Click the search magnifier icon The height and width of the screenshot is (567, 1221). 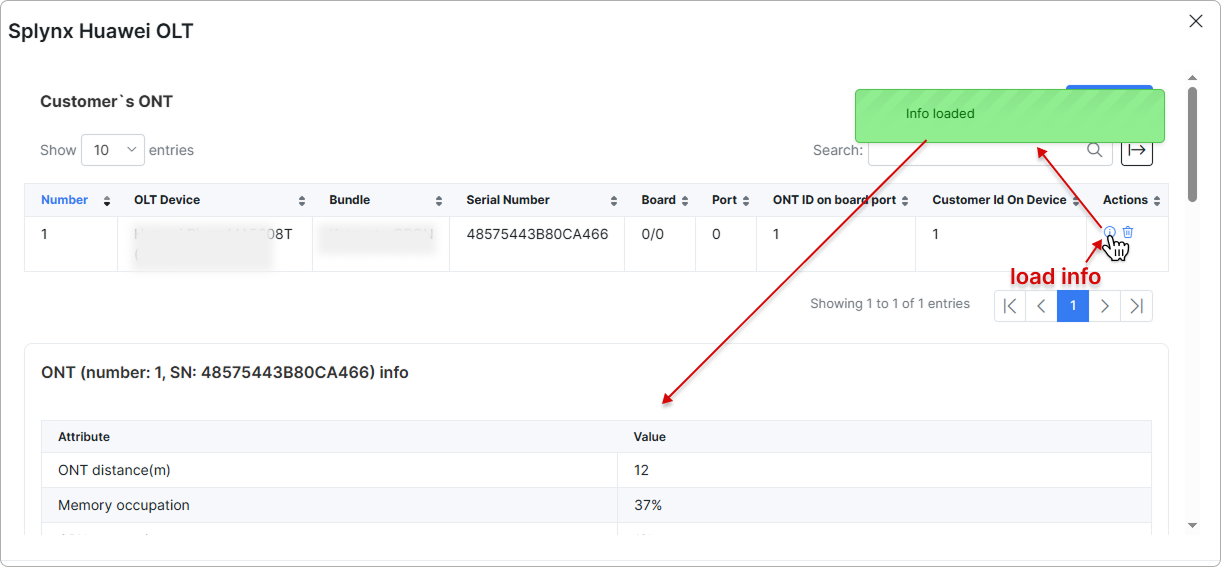(x=1095, y=150)
